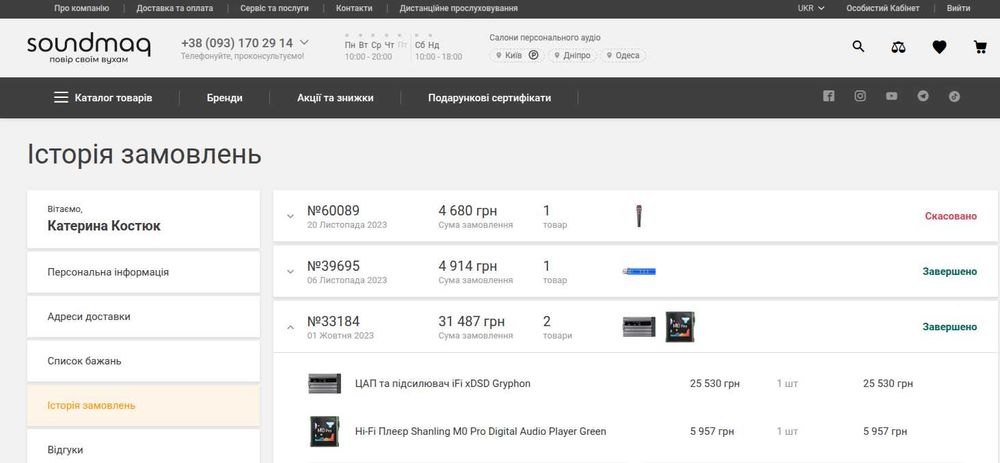1000x463 pixels.
Task: Visit the Facebook social page icon
Action: [828, 96]
